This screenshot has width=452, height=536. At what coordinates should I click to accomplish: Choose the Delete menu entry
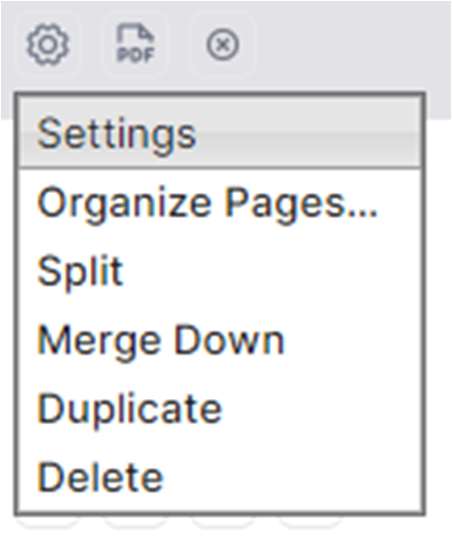click(219, 477)
